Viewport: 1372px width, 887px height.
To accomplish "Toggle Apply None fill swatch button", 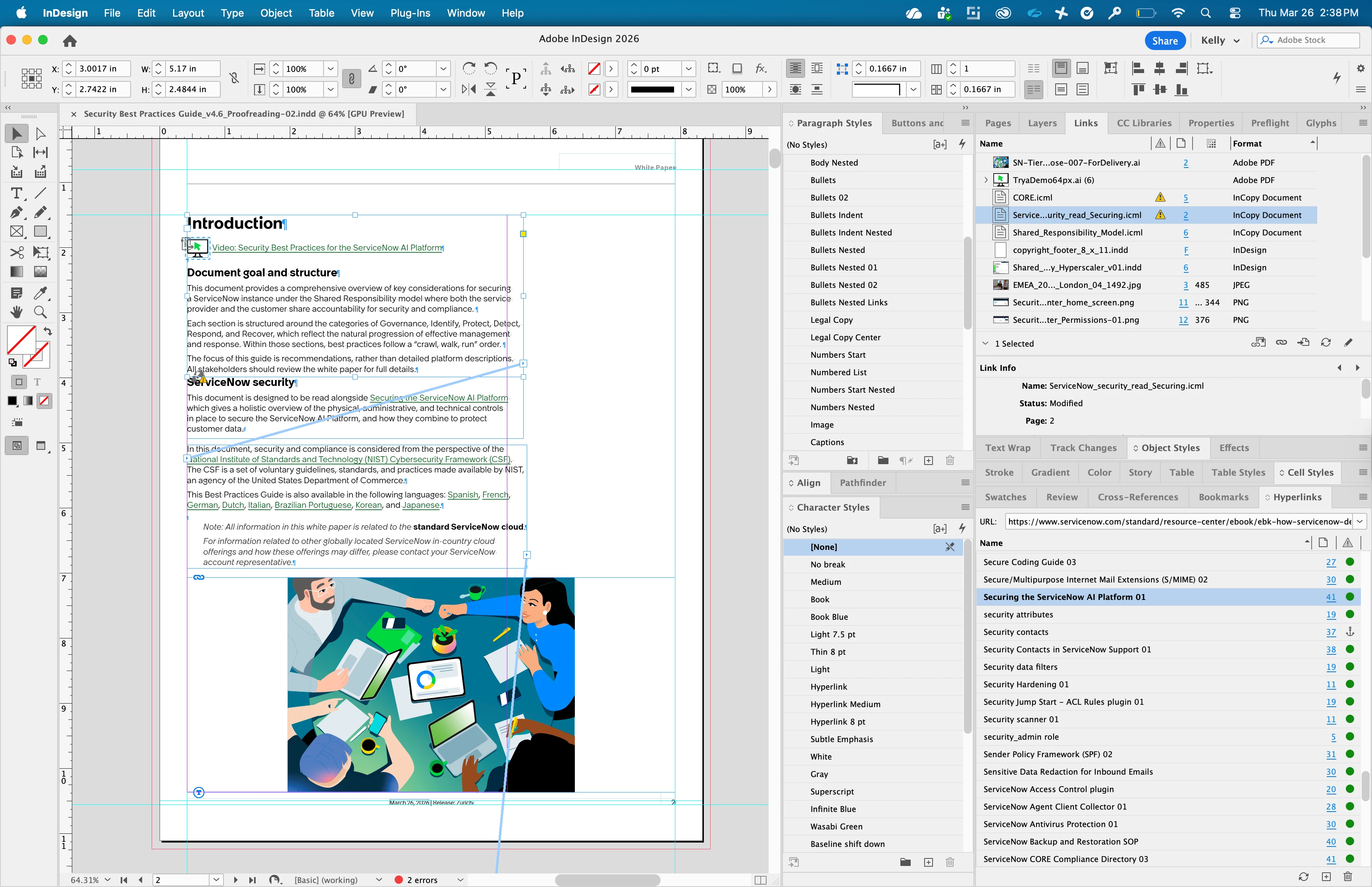I will pos(44,401).
